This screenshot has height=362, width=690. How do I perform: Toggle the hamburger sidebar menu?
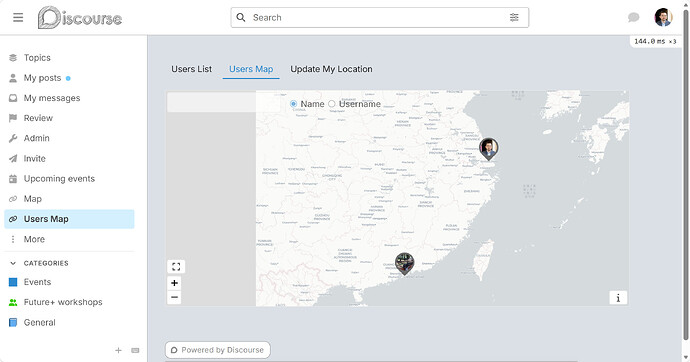tap(18, 18)
